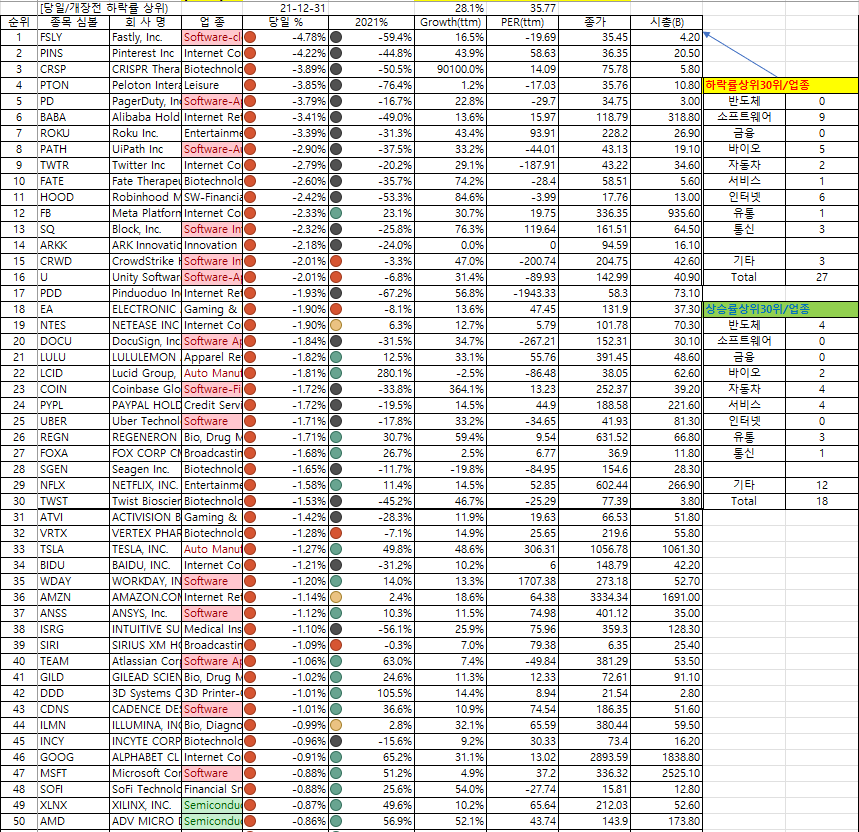Click the red 2021% icon in U row

click(336, 277)
